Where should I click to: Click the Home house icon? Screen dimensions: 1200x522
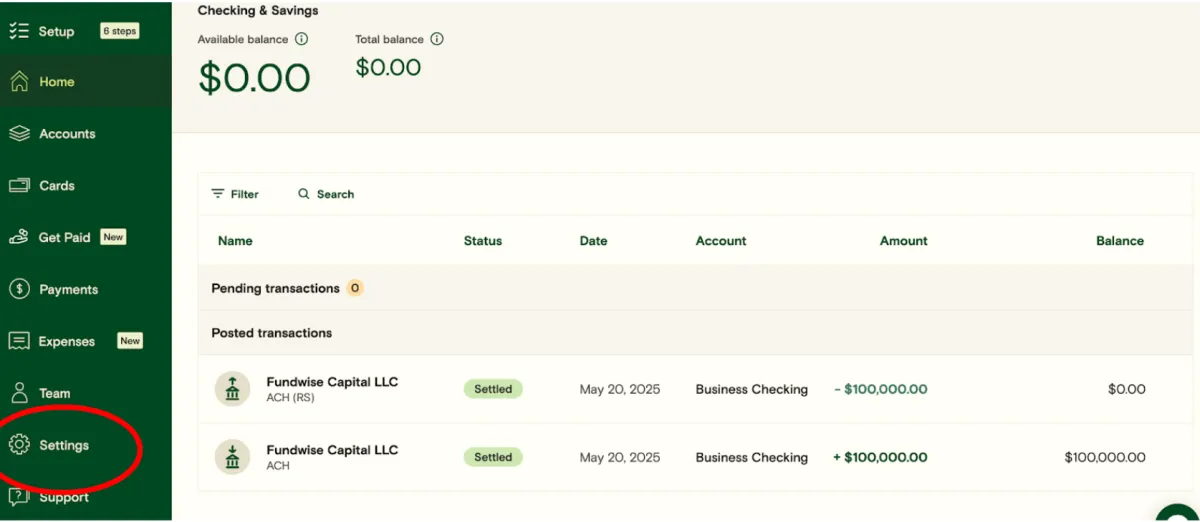[19, 82]
